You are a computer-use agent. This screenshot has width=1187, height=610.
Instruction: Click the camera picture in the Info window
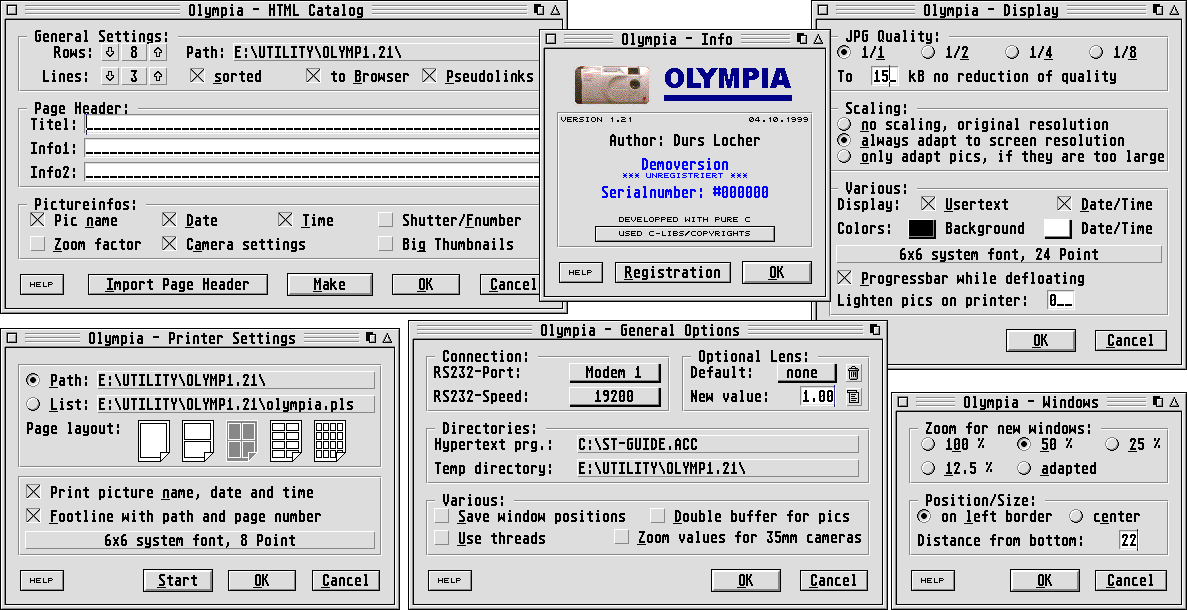[612, 84]
